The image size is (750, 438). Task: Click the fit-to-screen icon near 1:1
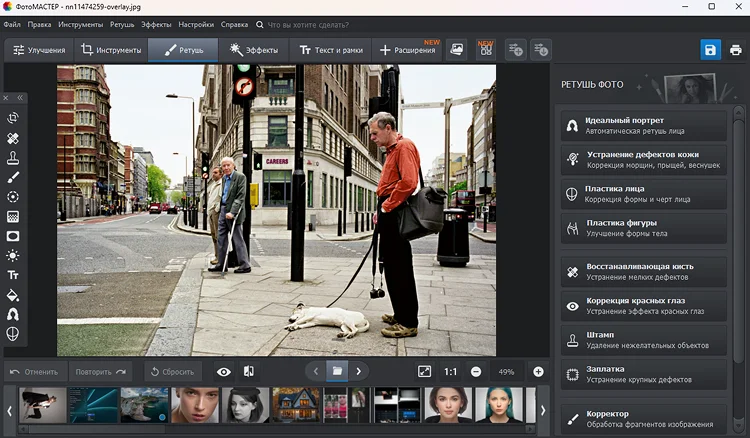[424, 372]
